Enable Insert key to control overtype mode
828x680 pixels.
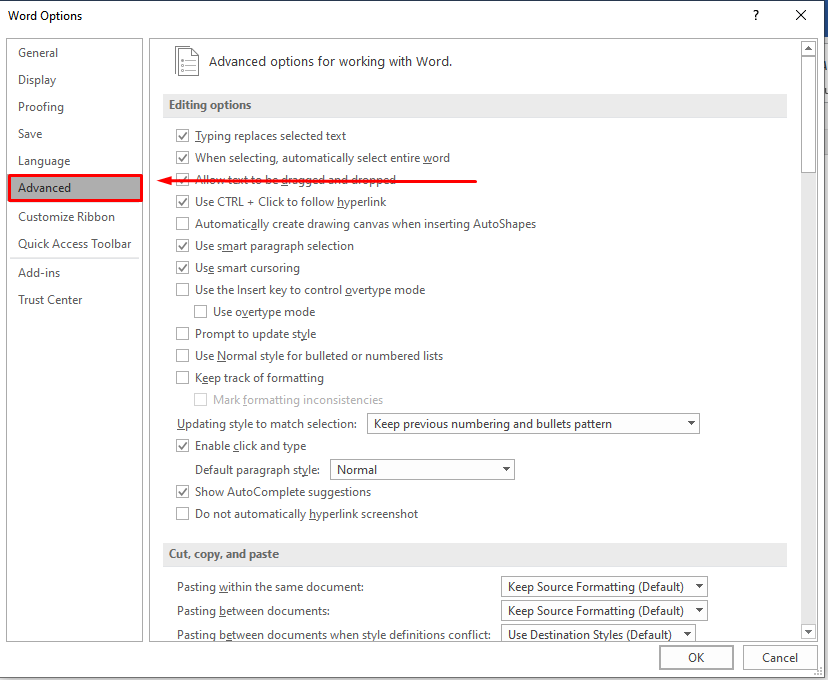tap(183, 290)
